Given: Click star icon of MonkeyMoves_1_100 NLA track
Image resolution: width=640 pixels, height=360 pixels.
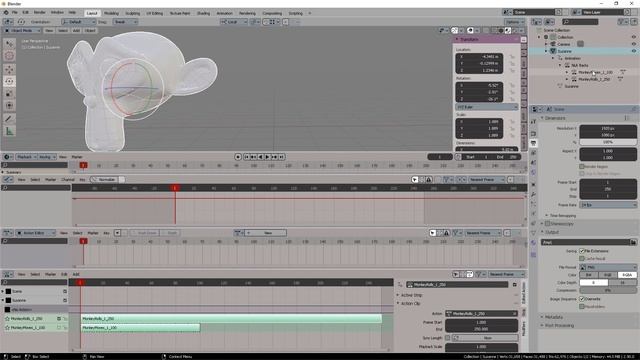Looking at the screenshot, I should [7, 327].
